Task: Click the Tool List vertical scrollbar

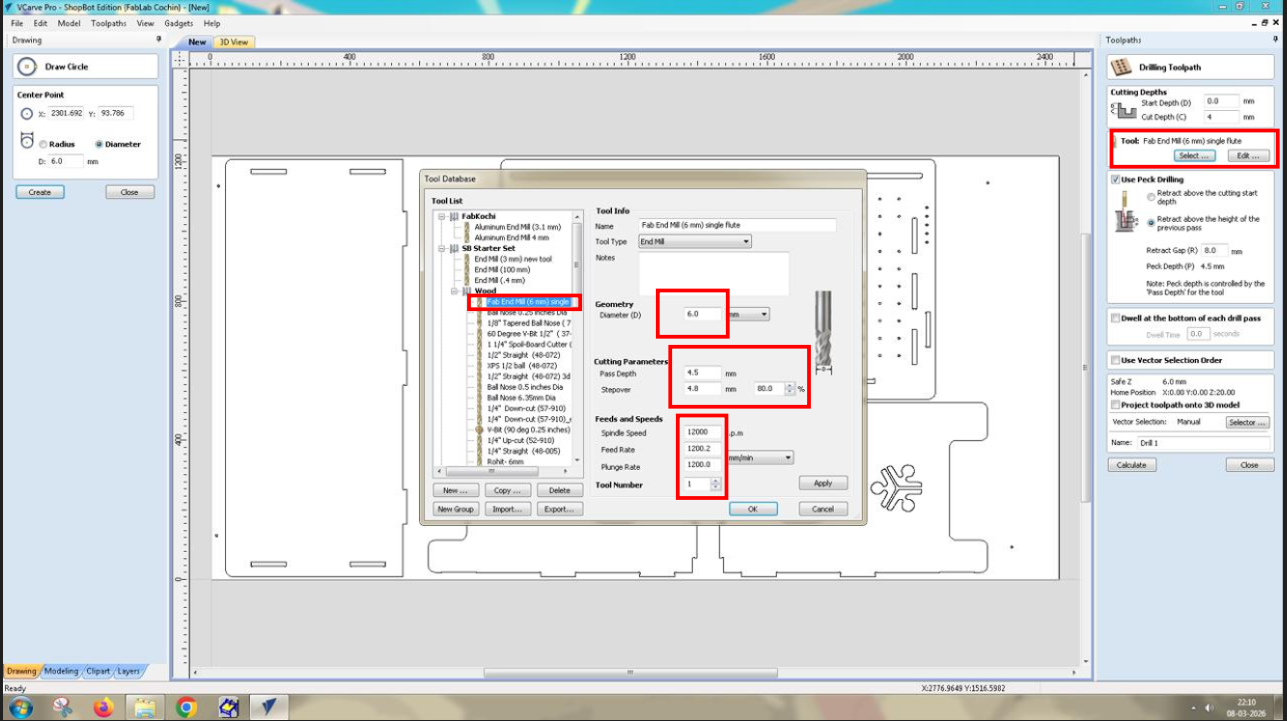Action: pyautogui.click(x=578, y=336)
